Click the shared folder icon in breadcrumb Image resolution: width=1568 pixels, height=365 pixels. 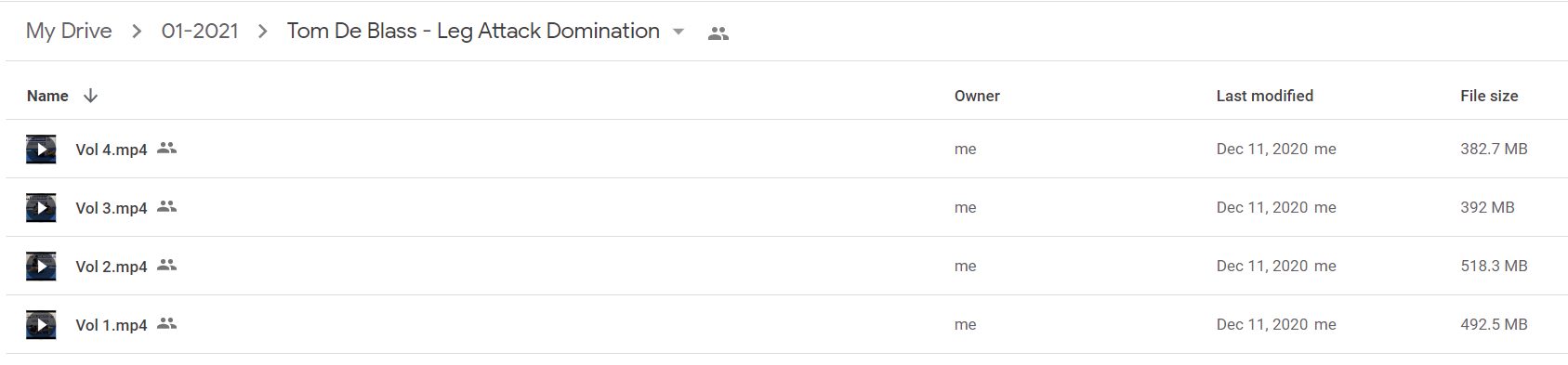pos(718,33)
